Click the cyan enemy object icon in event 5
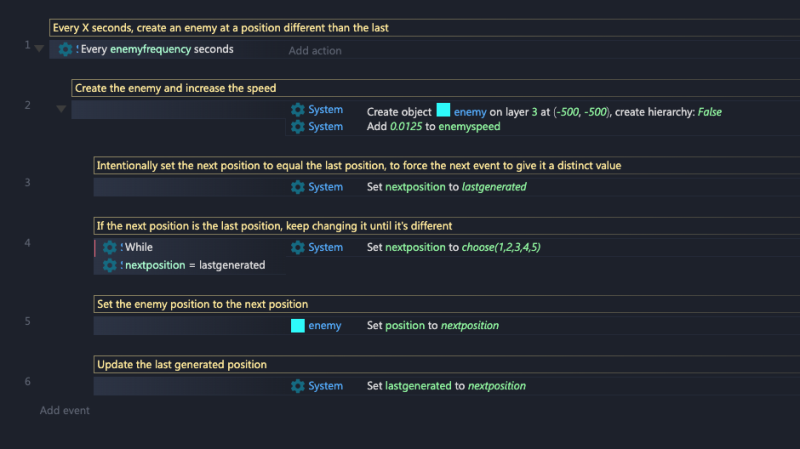The height and width of the screenshot is (449, 800). pyautogui.click(x=297, y=326)
